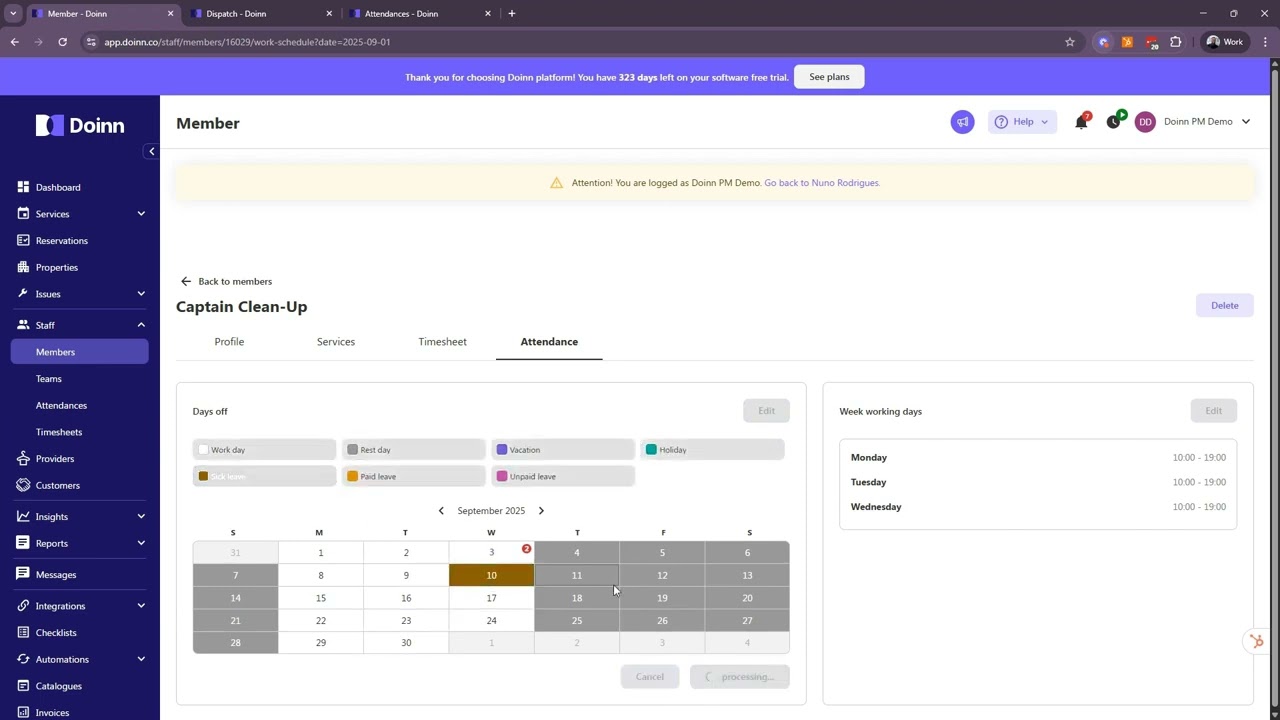The width and height of the screenshot is (1280, 720).
Task: Bookmark this page with the star icon
Action: 1069,42
